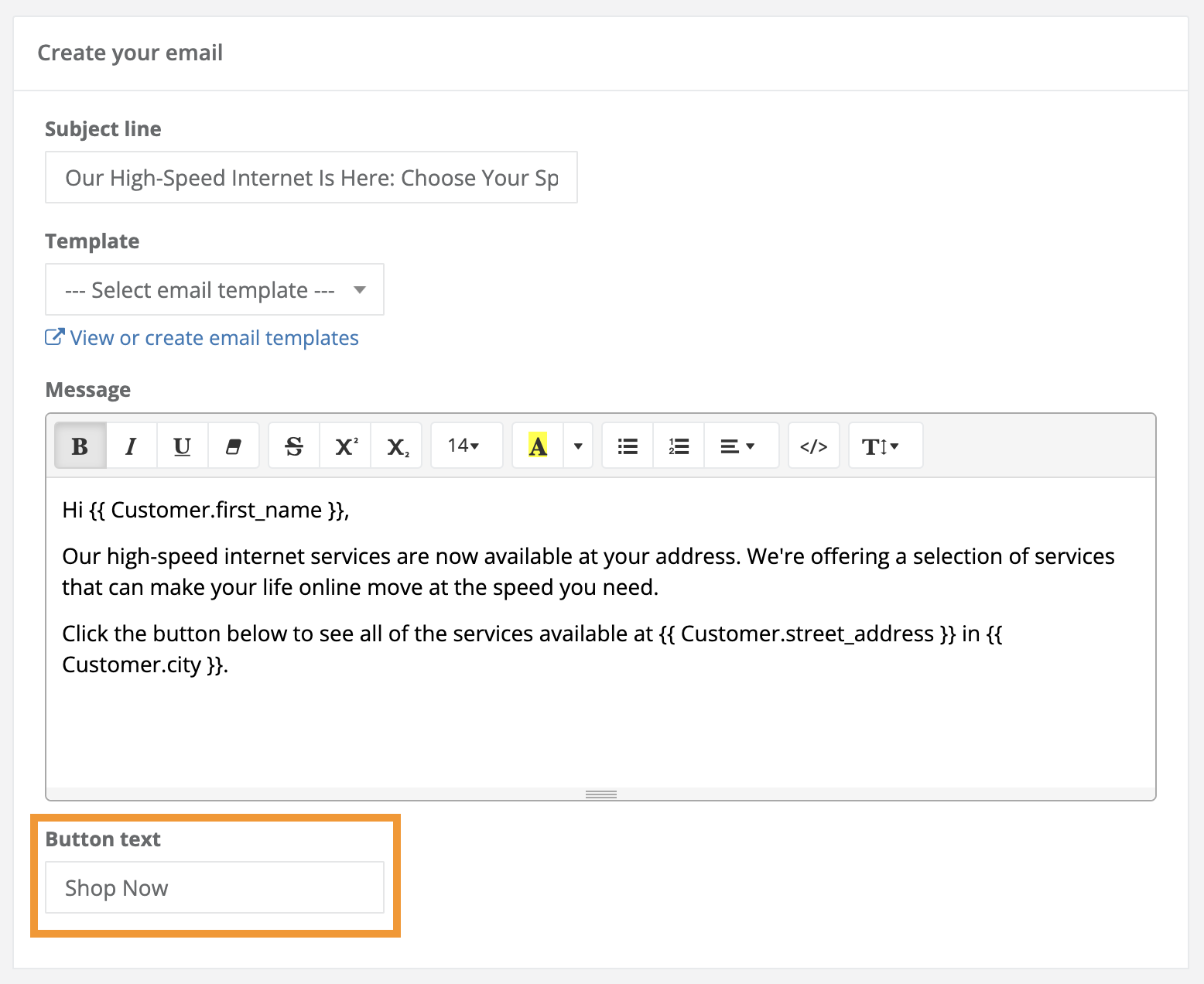Image resolution: width=1204 pixels, height=984 pixels.
Task: Click the message editor resize handle
Action: coord(600,794)
